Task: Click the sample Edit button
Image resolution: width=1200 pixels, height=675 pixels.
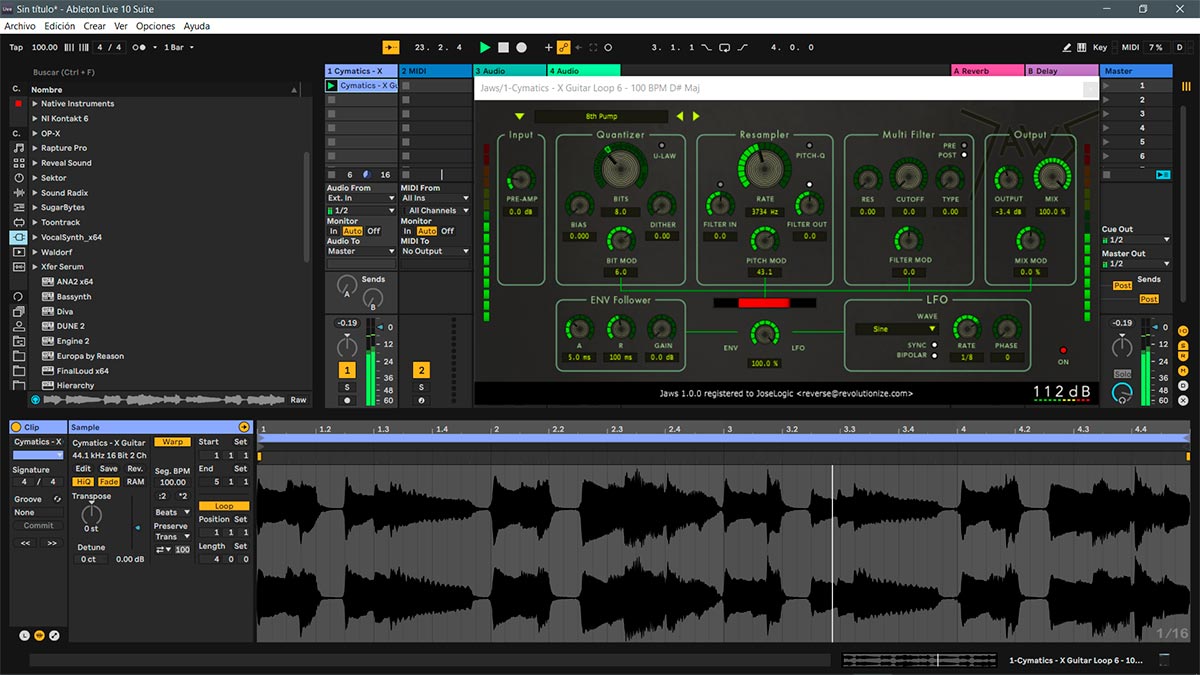Action: (x=83, y=469)
